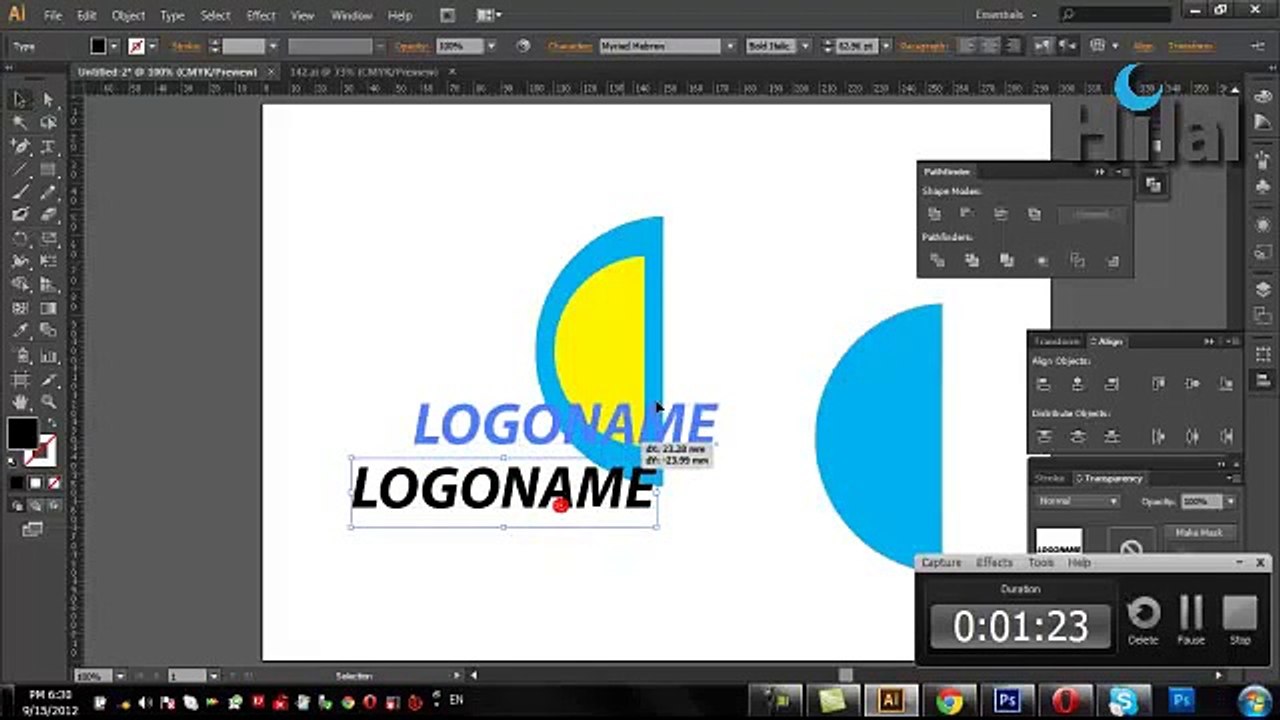
Task: Select the Zoom tool
Action: [x=47, y=401]
